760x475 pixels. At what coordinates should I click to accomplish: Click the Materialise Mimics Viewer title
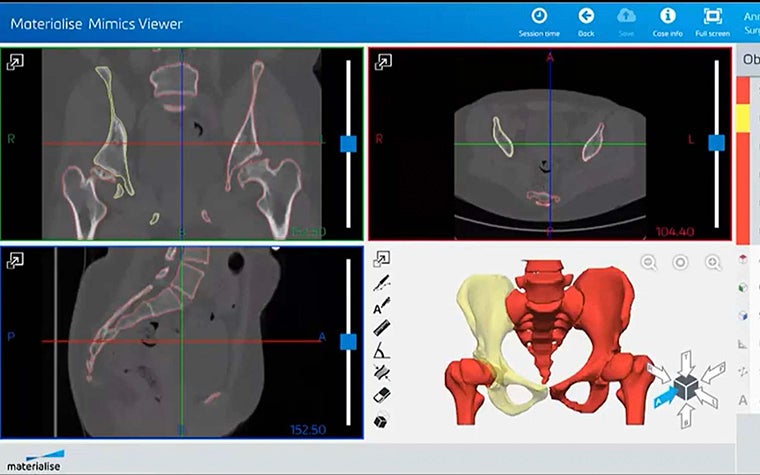point(96,24)
